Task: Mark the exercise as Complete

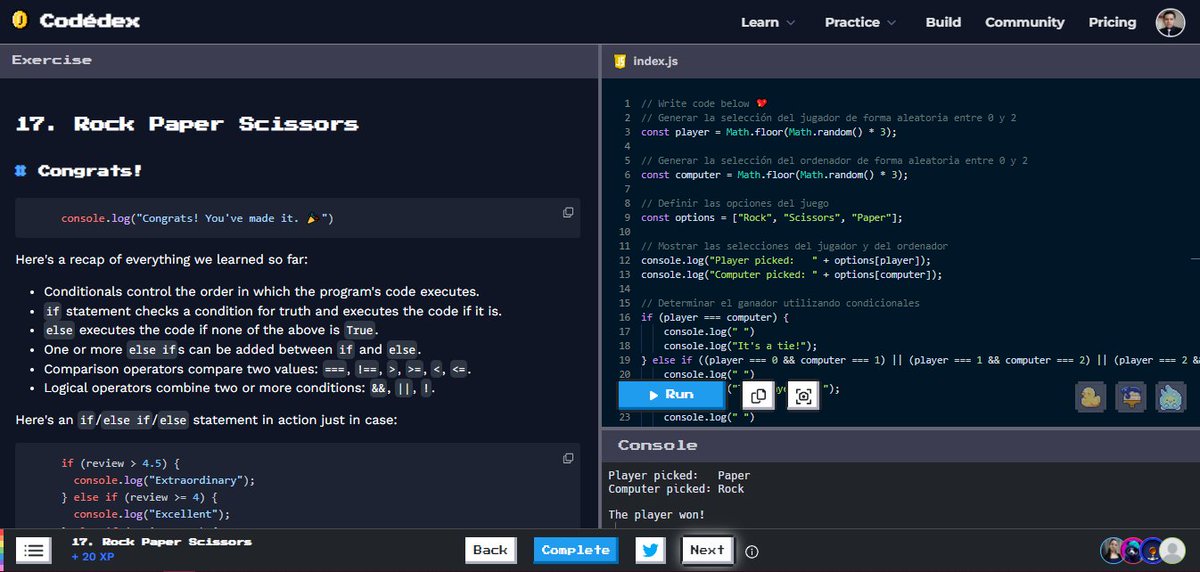Action: [575, 550]
